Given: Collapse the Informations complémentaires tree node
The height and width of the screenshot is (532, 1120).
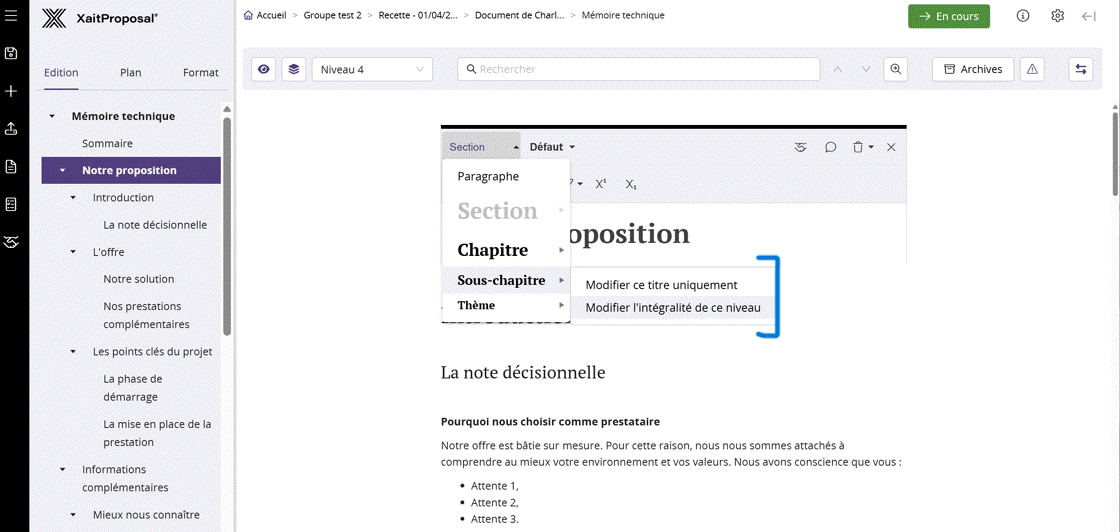Looking at the screenshot, I should [x=63, y=470].
